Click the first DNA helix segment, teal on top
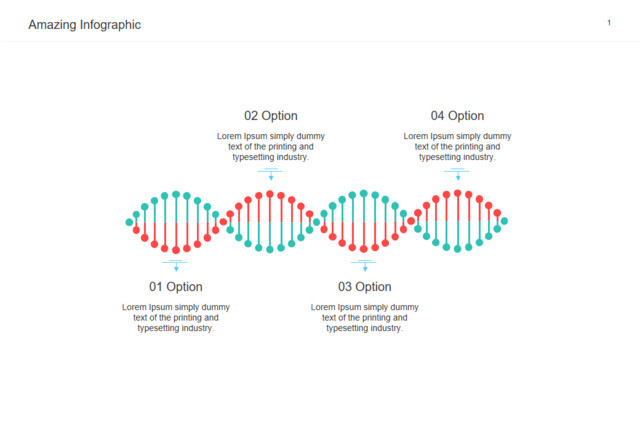This screenshot has width=640, height=443. pos(176,222)
